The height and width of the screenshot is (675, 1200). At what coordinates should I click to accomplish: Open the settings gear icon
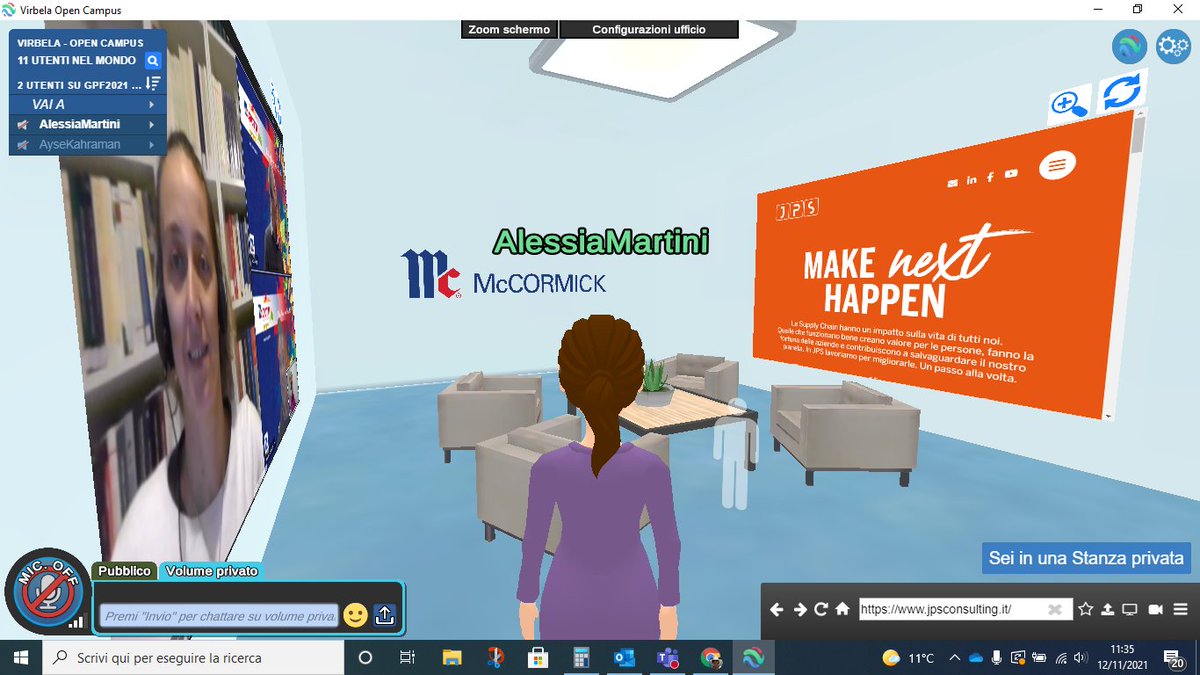pos(1172,46)
